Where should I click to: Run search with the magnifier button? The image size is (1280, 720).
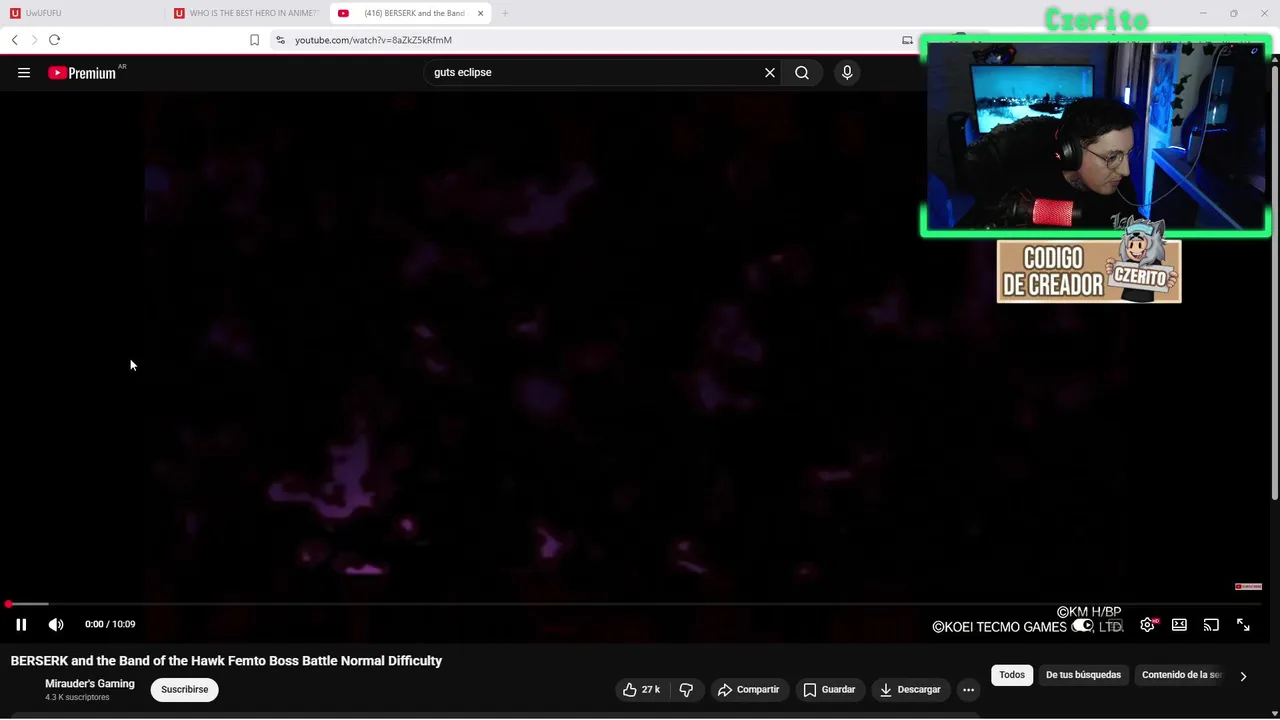802,72
